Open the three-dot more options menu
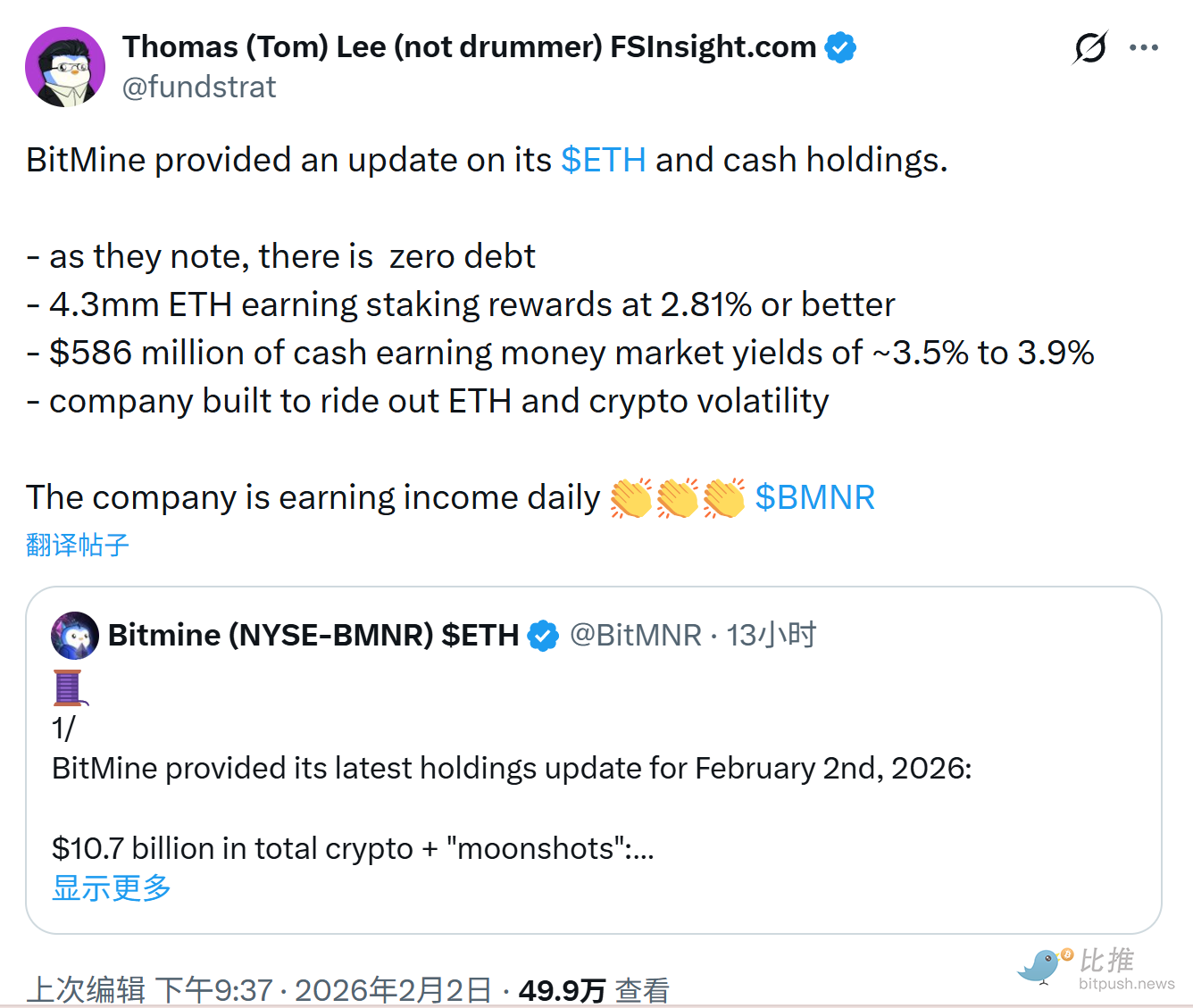Viewport: 1193px width, 1008px height. pos(1143,47)
